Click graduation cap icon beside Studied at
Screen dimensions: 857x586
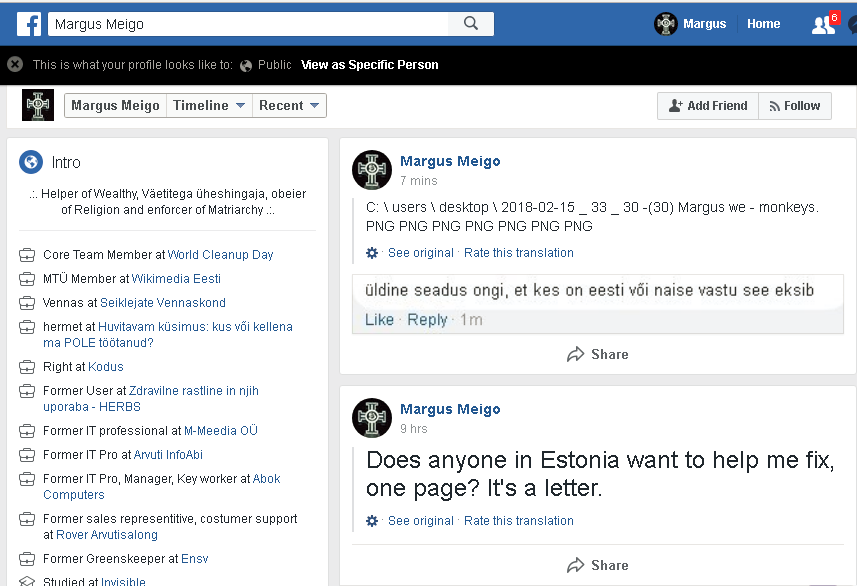(27, 581)
